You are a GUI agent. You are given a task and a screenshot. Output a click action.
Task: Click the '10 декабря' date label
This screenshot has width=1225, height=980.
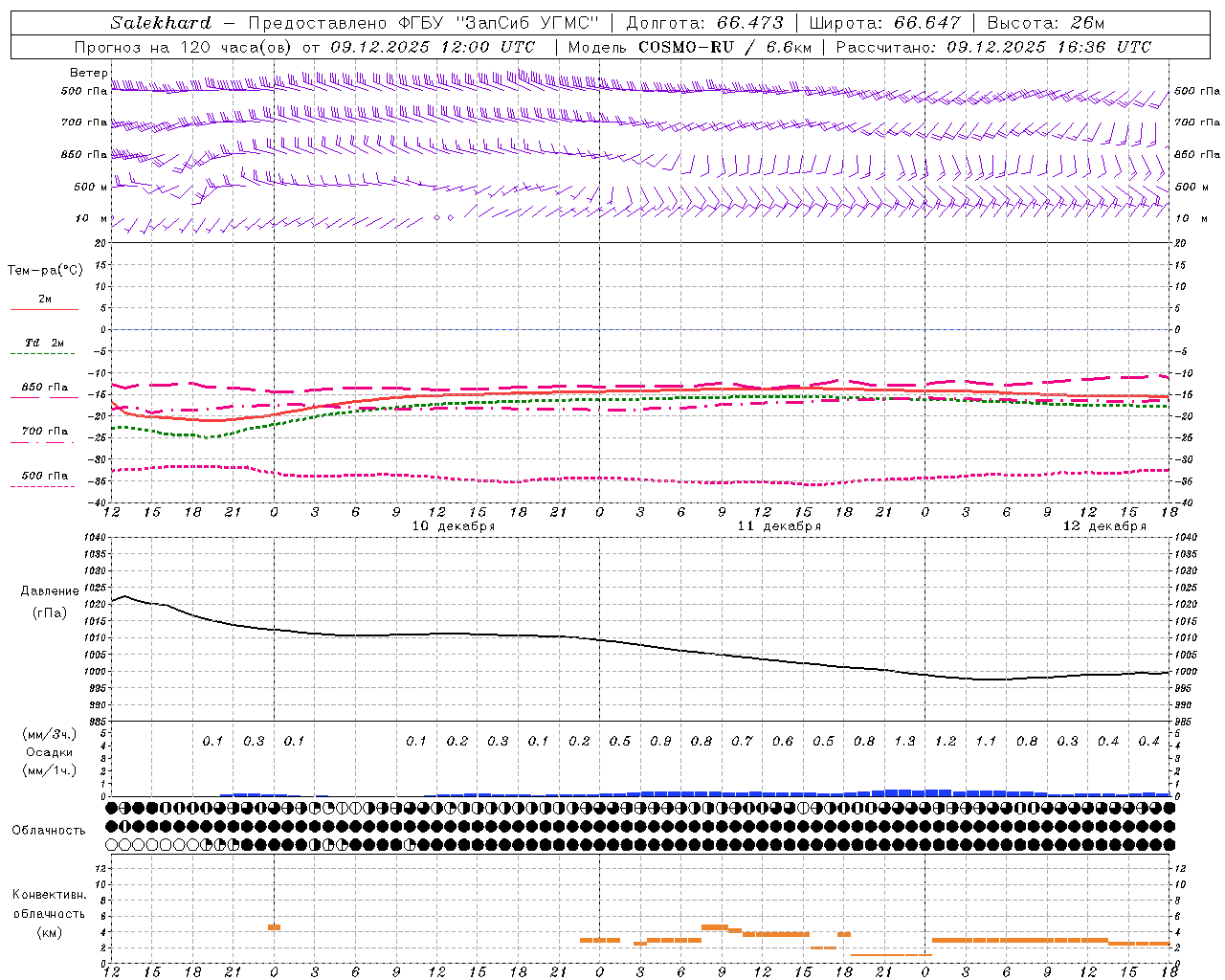(x=454, y=525)
